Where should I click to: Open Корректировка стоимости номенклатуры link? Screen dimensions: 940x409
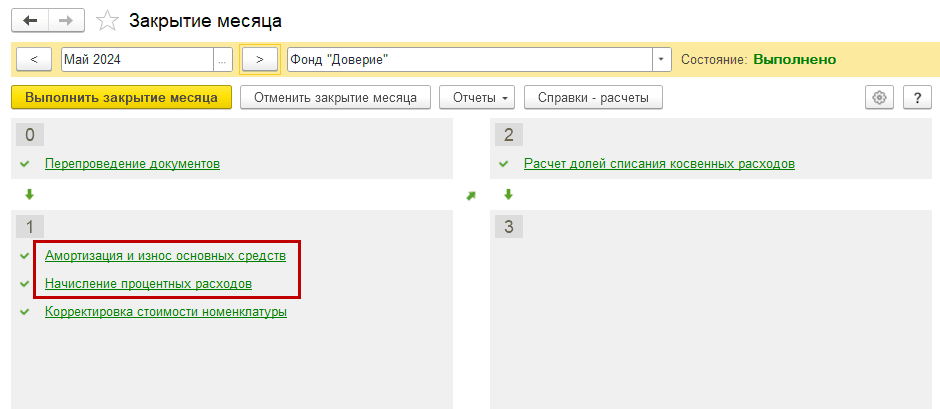click(x=166, y=312)
